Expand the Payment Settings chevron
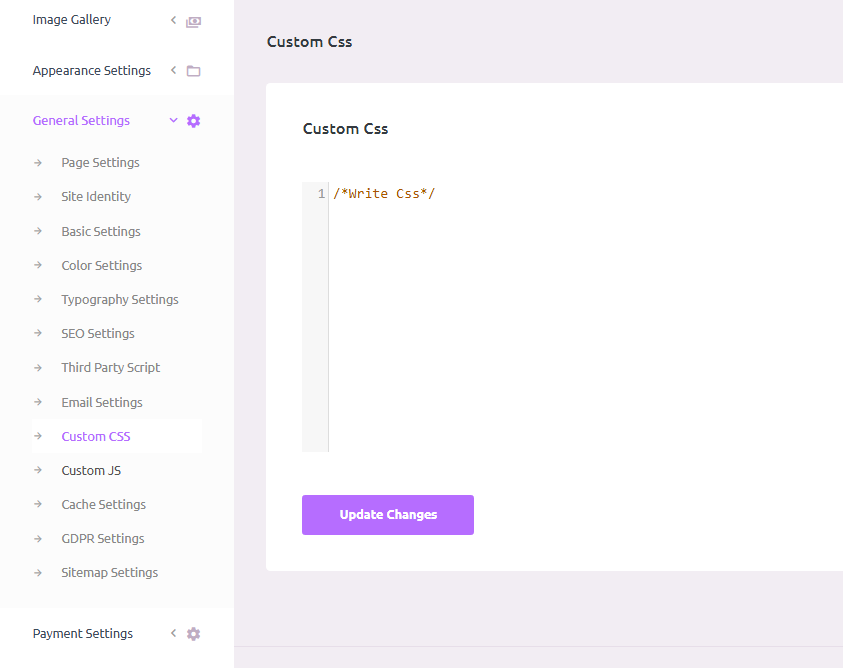Screen dimensions: 843x668 click(173, 633)
